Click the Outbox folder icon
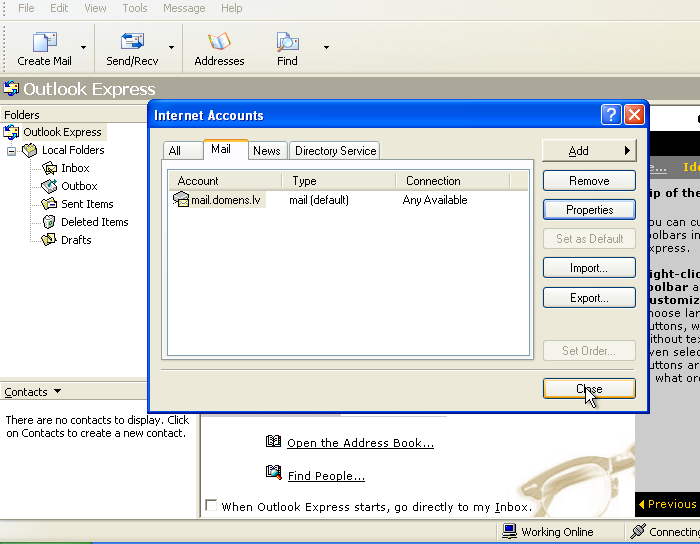This screenshot has height=544, width=700. (x=49, y=186)
